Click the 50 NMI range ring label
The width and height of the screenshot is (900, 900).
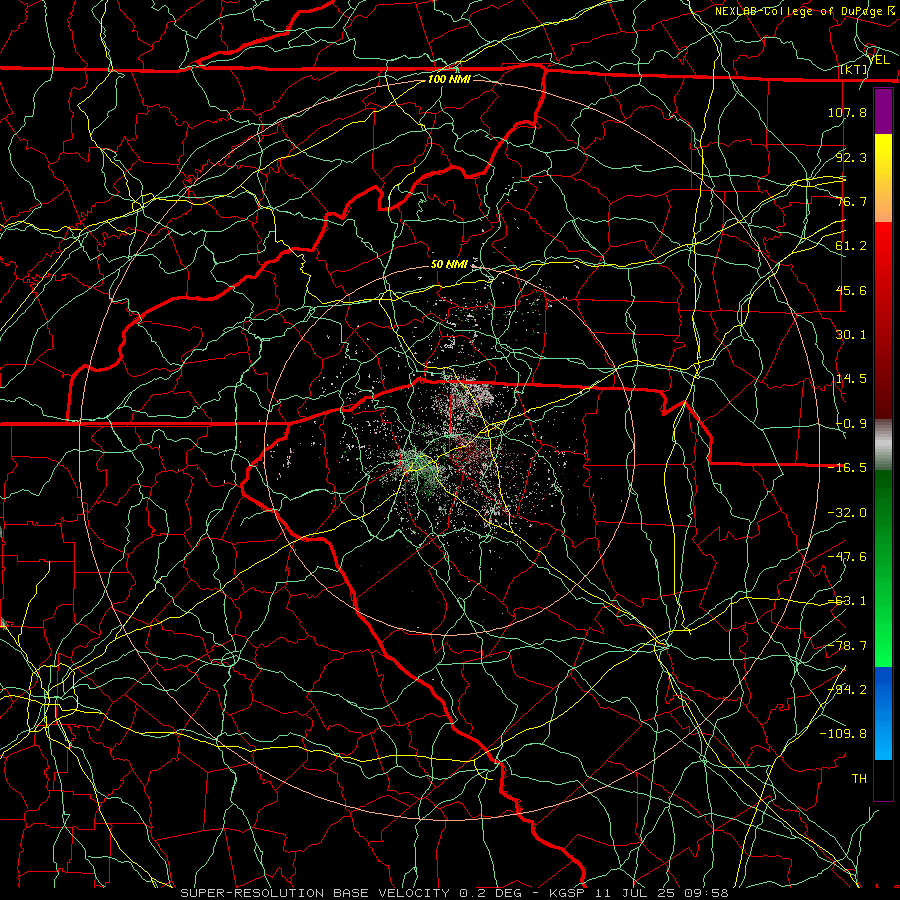coord(449,264)
